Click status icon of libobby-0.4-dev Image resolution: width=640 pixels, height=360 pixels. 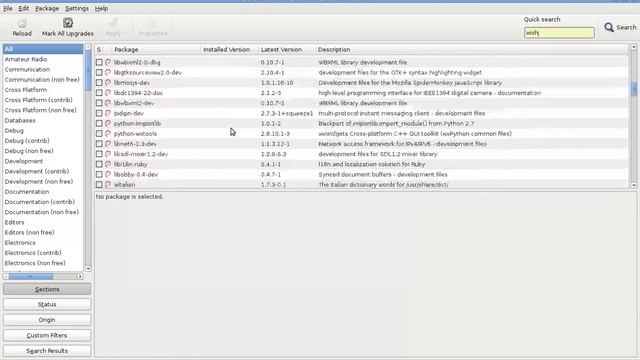[x=108, y=175]
